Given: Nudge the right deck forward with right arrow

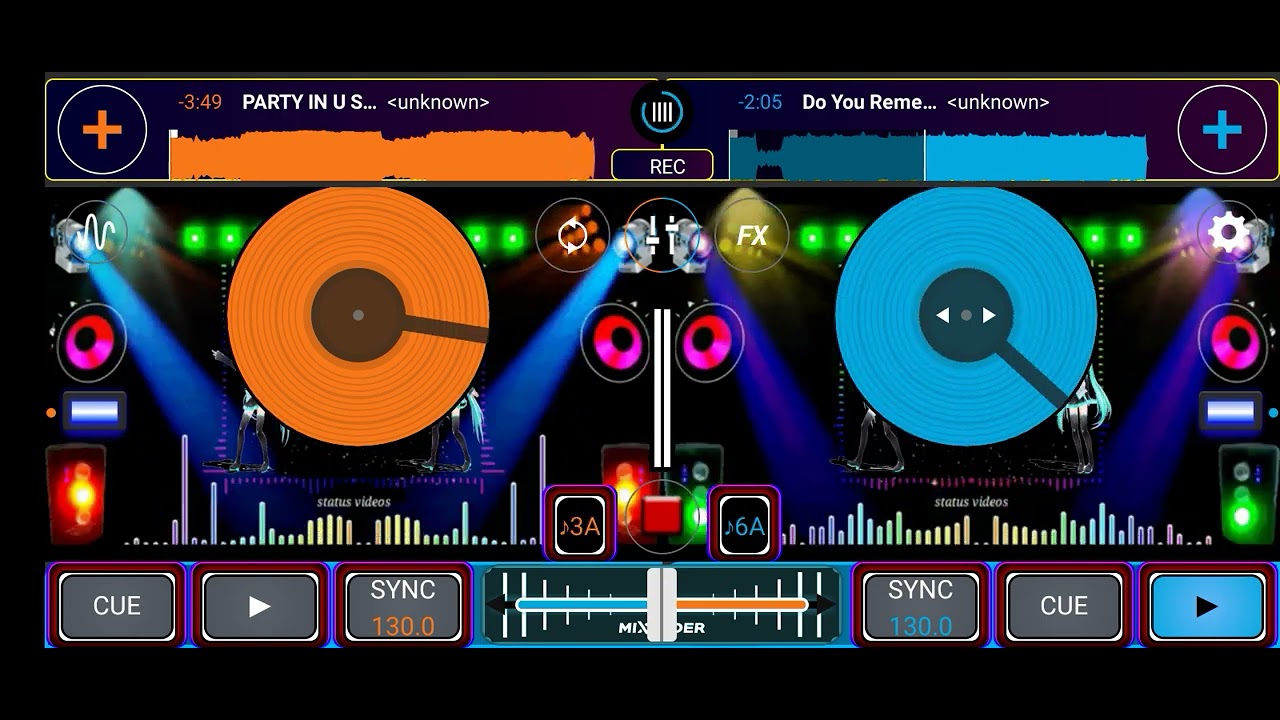Looking at the screenshot, I should (989, 315).
